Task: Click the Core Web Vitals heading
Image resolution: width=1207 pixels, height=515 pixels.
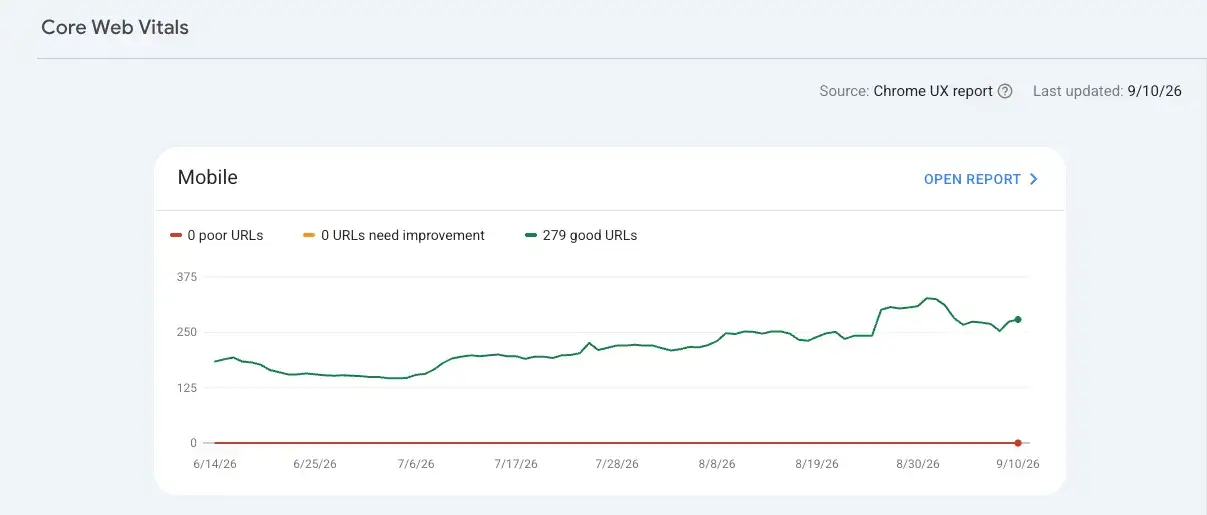Action: tap(115, 27)
